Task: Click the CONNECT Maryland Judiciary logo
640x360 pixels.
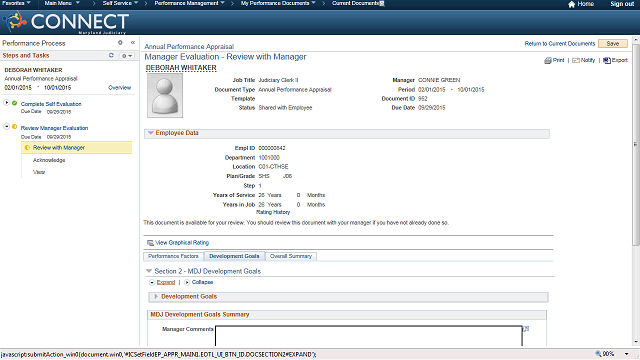Action: [x=67, y=22]
